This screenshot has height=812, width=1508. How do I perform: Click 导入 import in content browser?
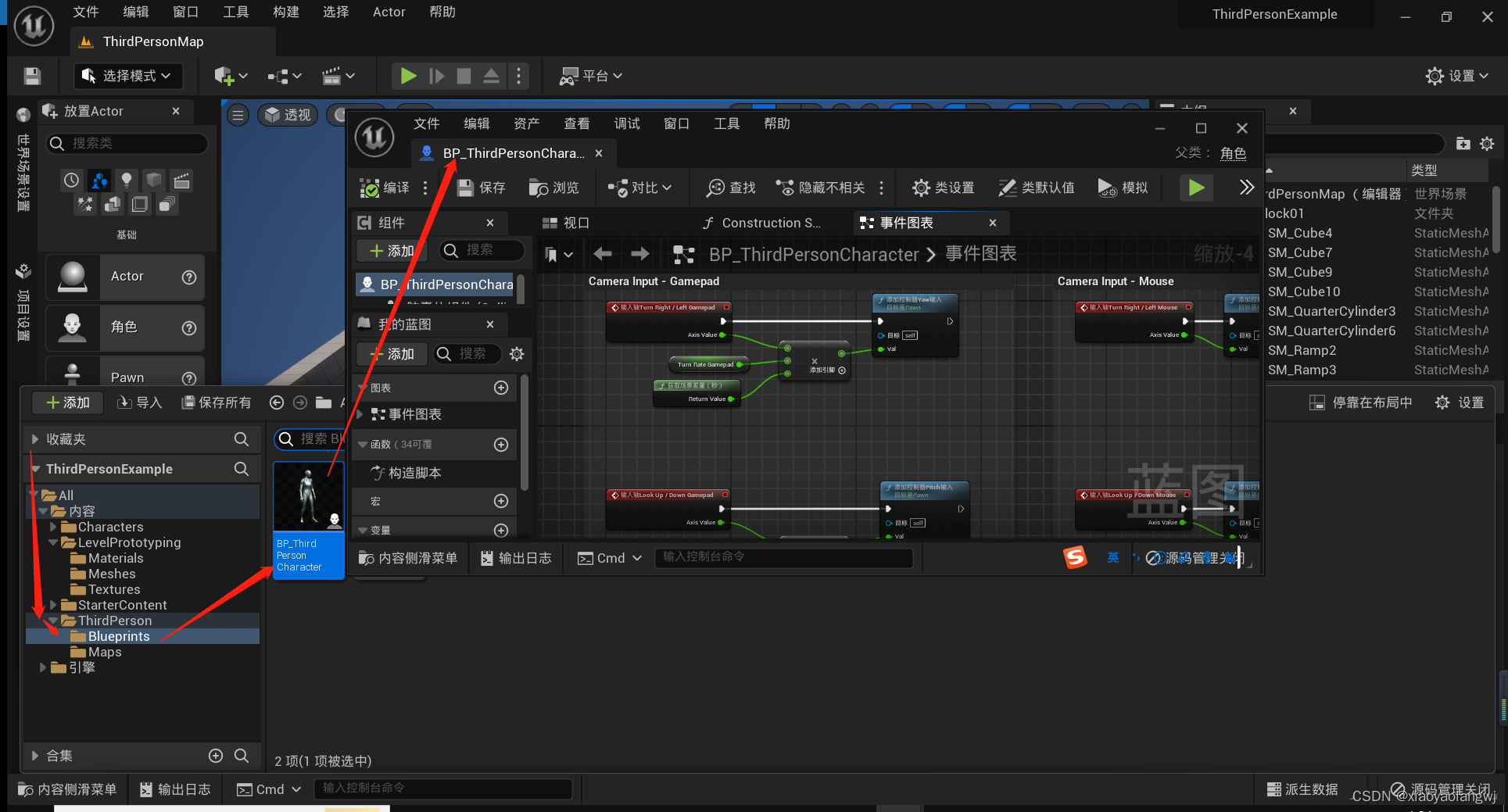point(139,402)
